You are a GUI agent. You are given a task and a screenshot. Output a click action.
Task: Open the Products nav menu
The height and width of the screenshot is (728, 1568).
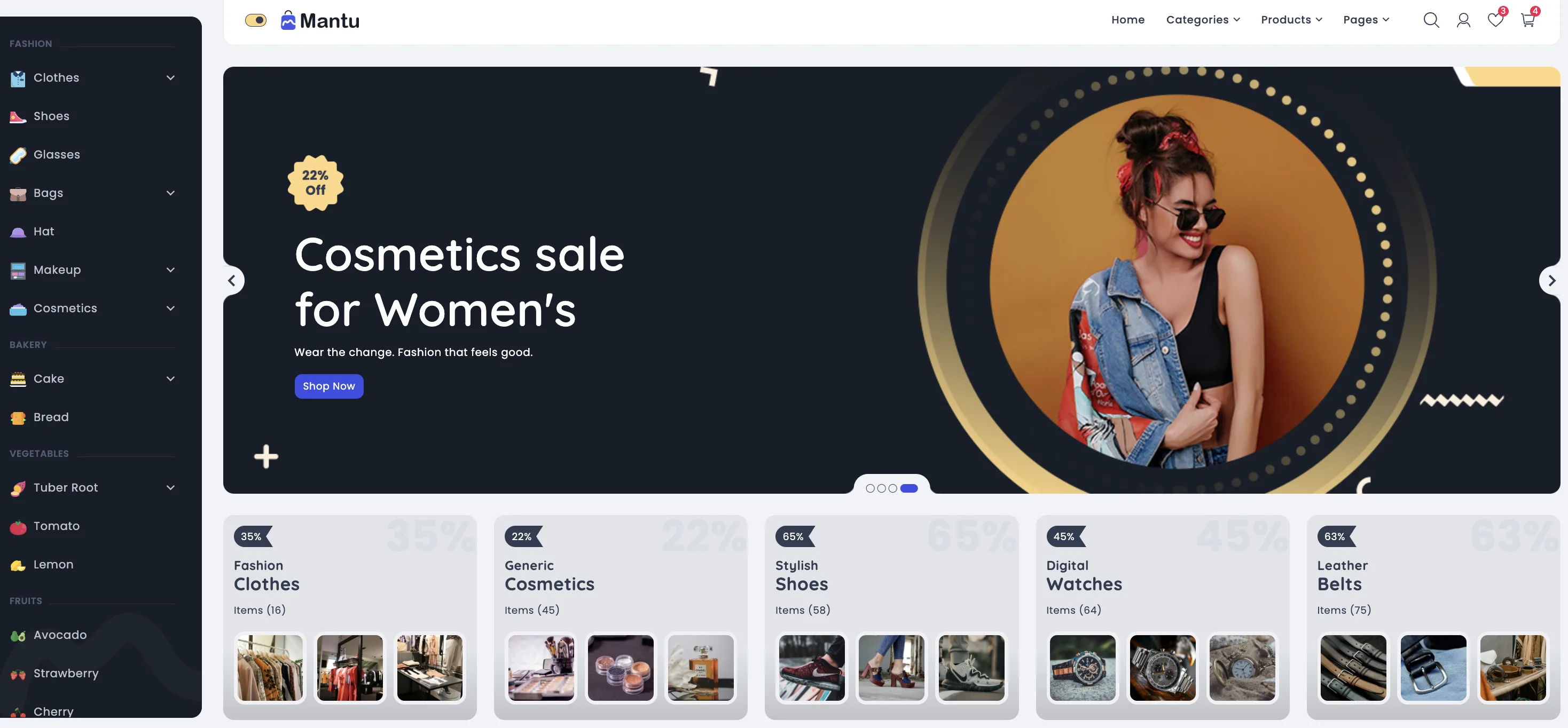click(1291, 19)
